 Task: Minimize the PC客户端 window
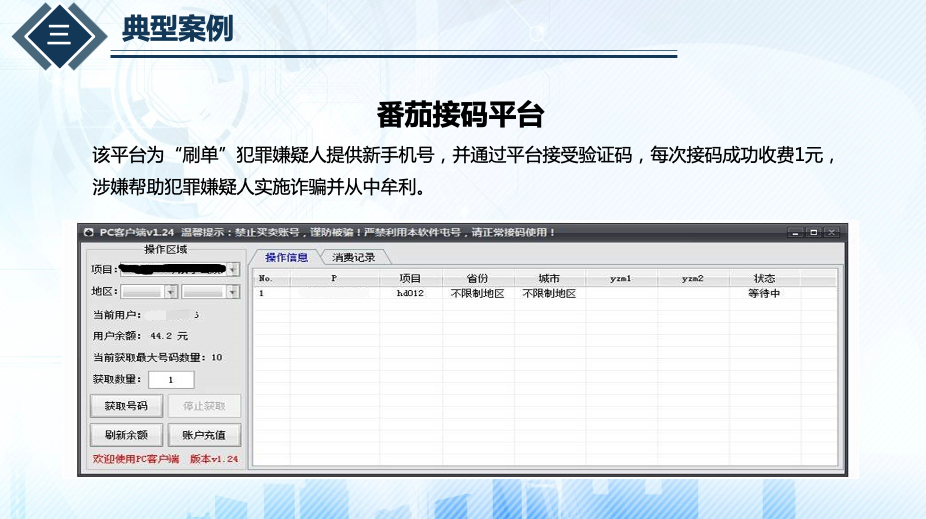[x=796, y=232]
